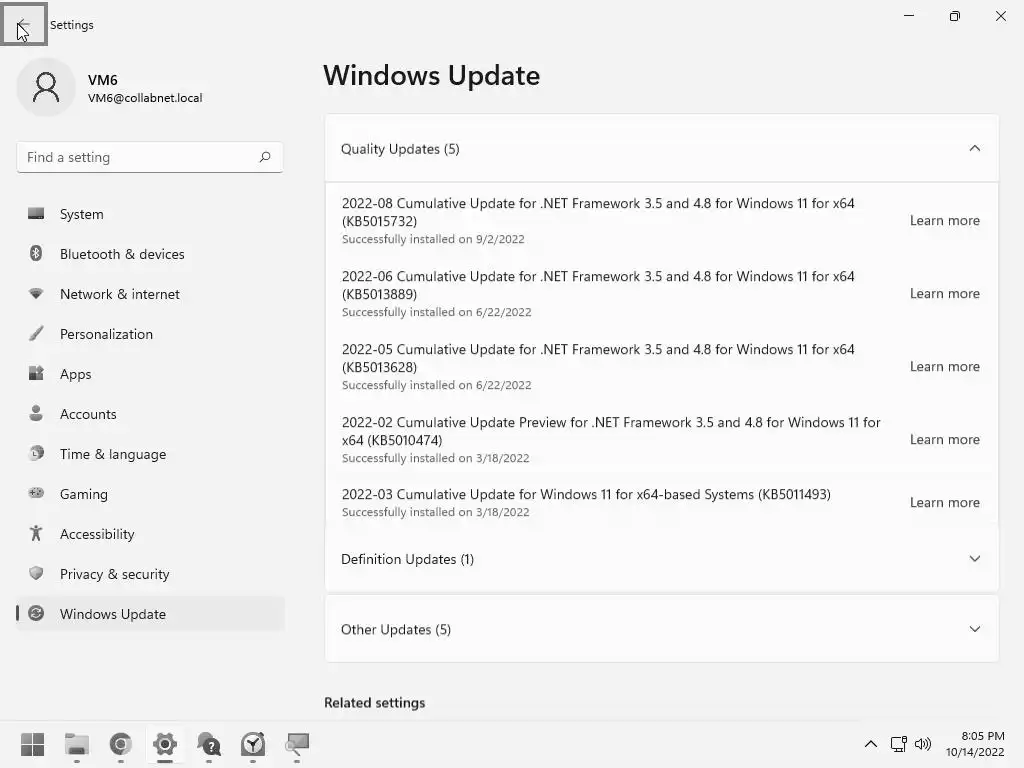Click the Settings gear on the taskbar

click(x=165, y=744)
